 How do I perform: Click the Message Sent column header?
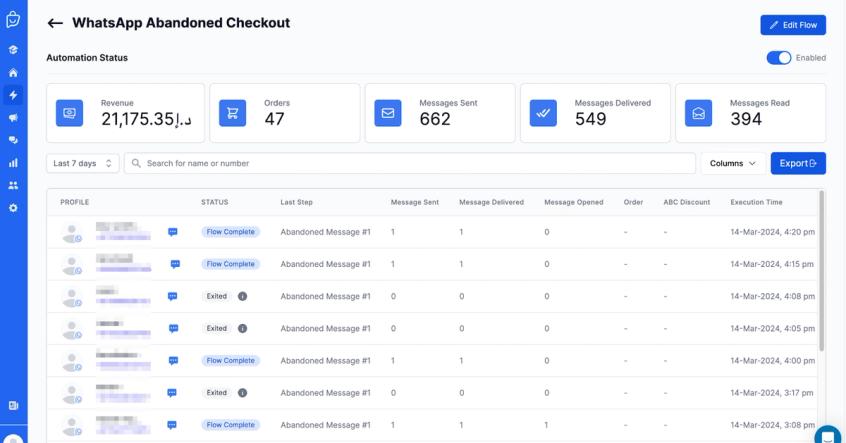point(415,202)
